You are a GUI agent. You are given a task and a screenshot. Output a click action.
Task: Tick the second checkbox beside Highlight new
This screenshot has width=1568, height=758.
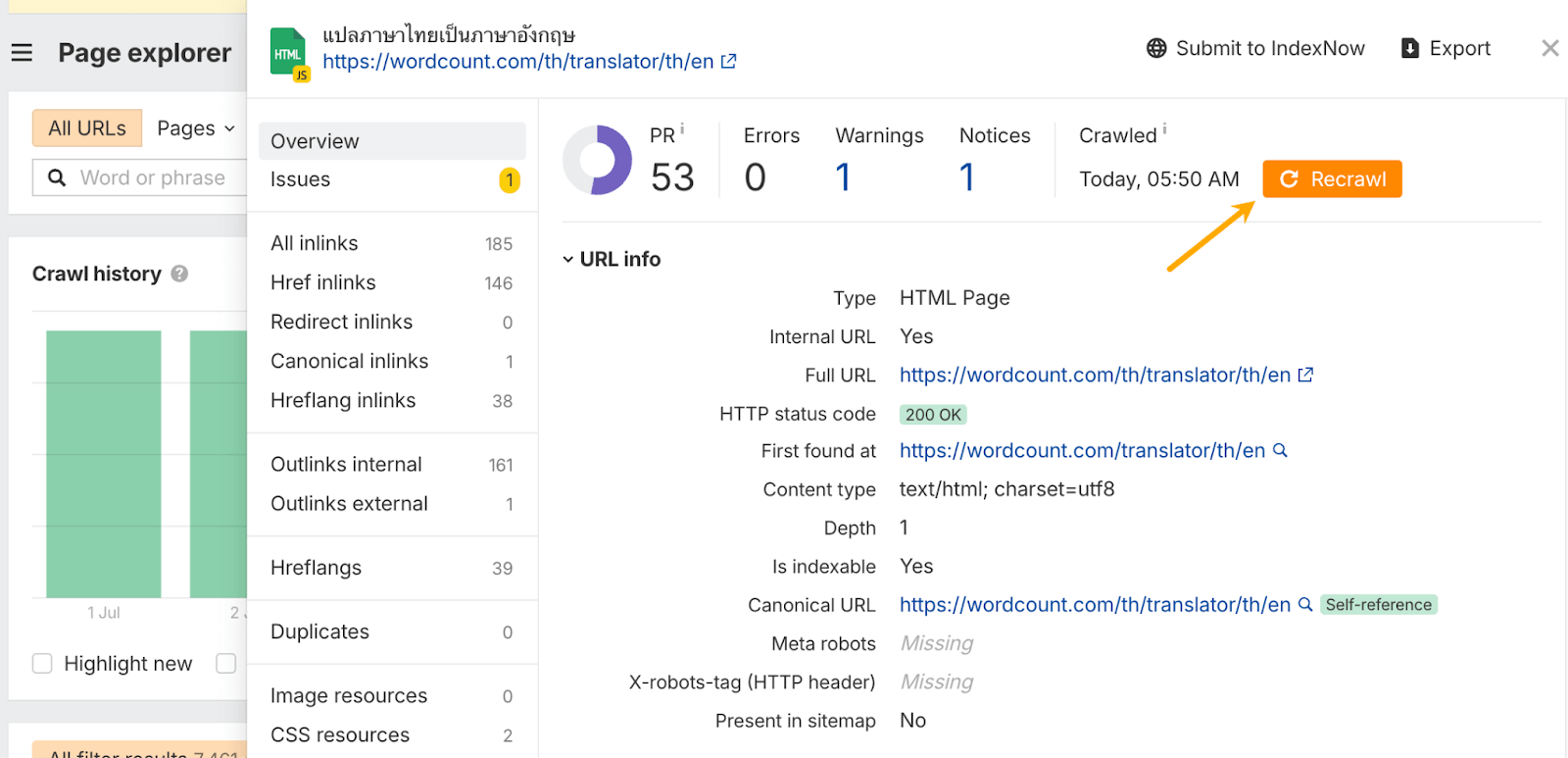coord(226,664)
